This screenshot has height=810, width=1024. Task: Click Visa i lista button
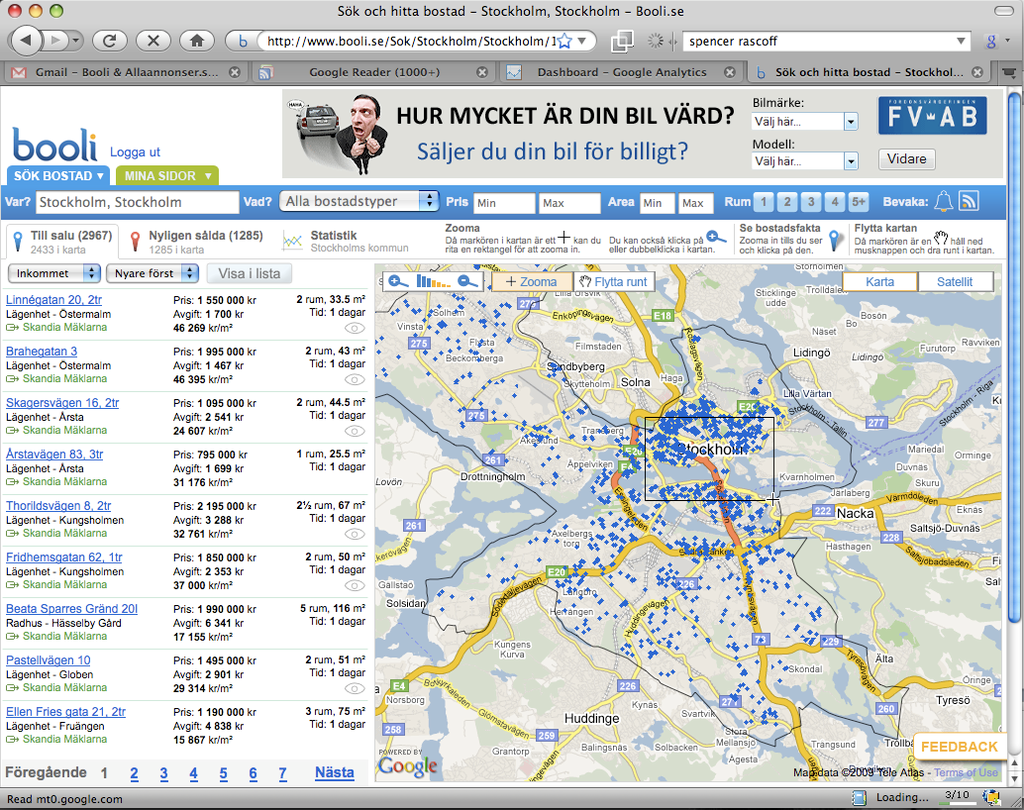[x=249, y=273]
